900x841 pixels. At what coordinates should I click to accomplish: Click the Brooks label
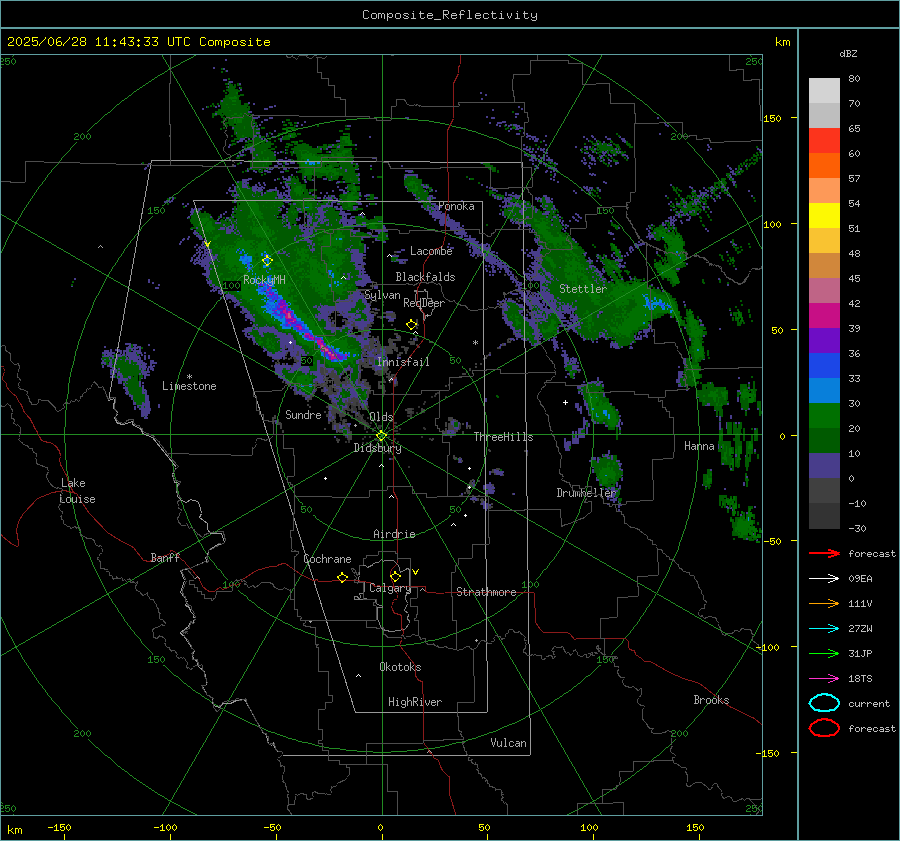(711, 700)
